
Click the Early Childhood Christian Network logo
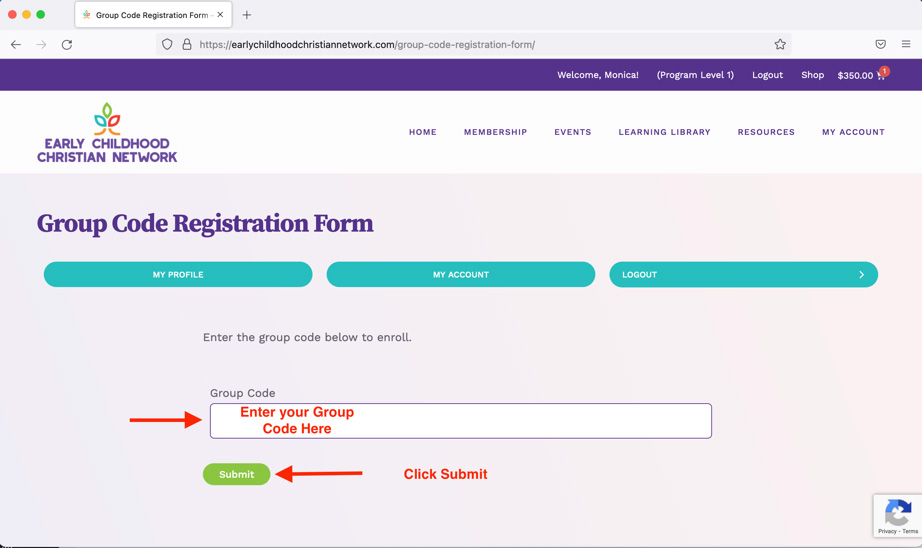coord(107,132)
